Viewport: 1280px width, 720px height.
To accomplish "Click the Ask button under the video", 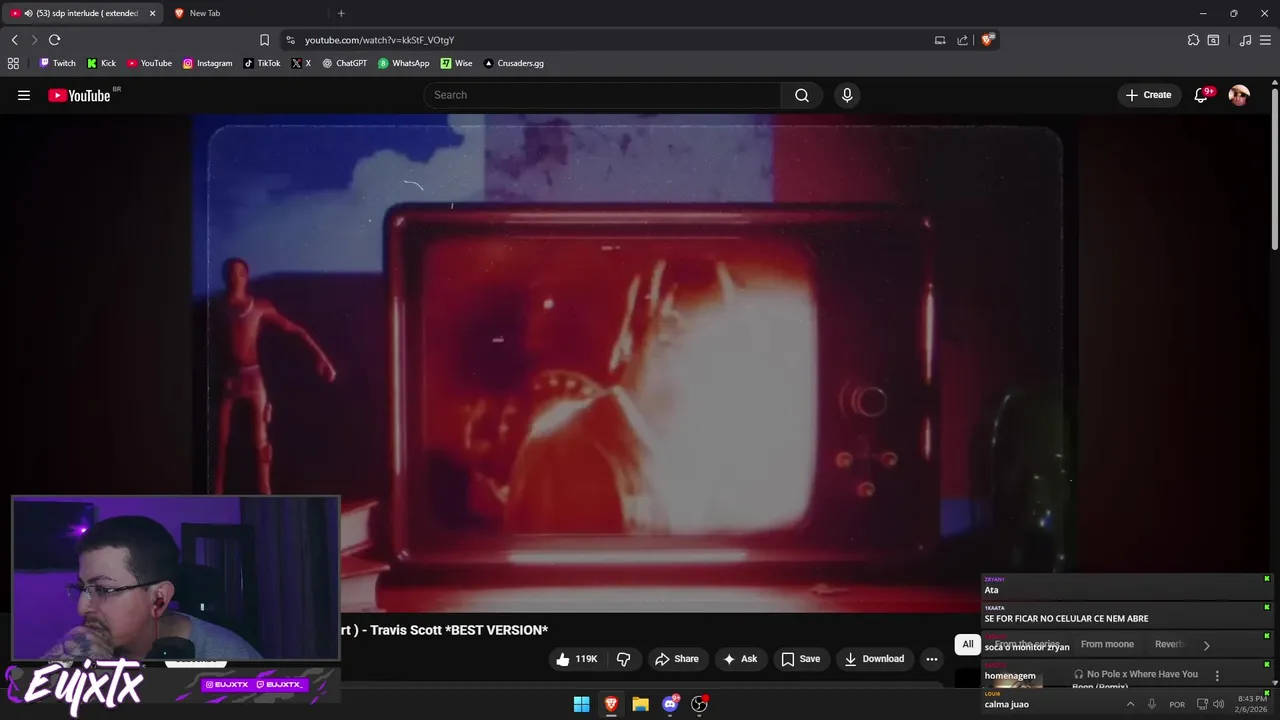I will pyautogui.click(x=740, y=659).
